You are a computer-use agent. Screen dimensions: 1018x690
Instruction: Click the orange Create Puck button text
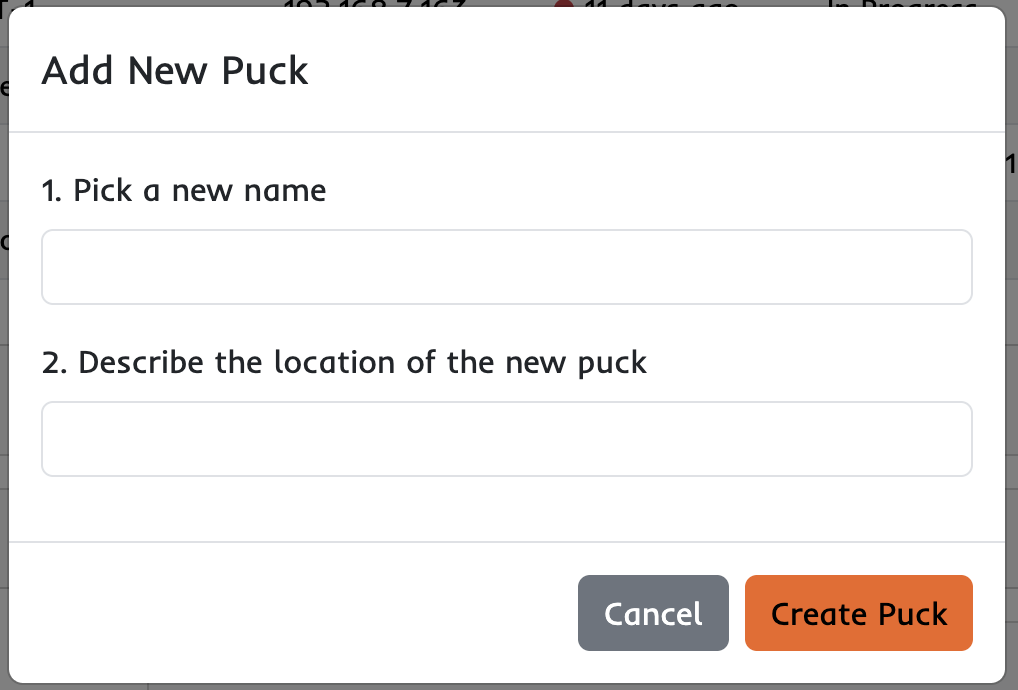click(858, 613)
